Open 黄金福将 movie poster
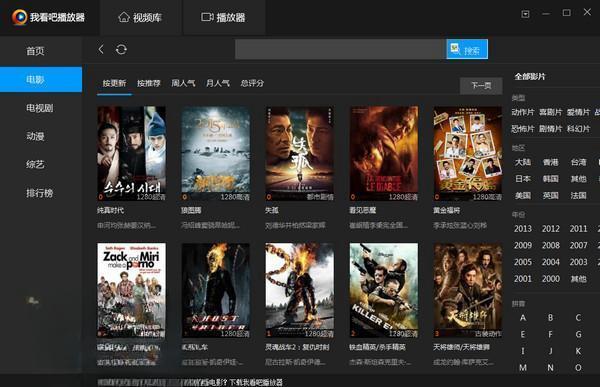The height and width of the screenshot is (387, 600). click(468, 153)
